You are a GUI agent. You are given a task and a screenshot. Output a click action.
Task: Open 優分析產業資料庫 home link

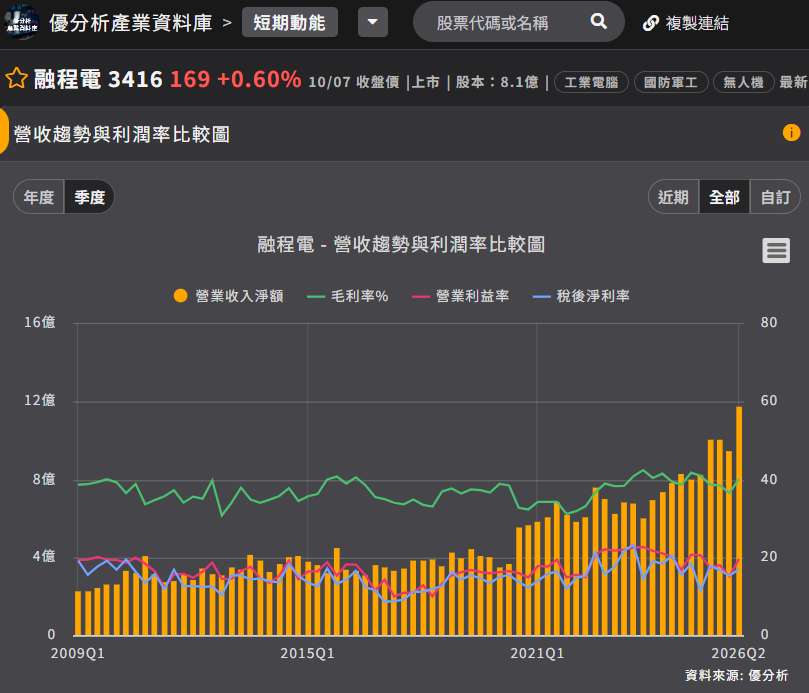pos(131,23)
